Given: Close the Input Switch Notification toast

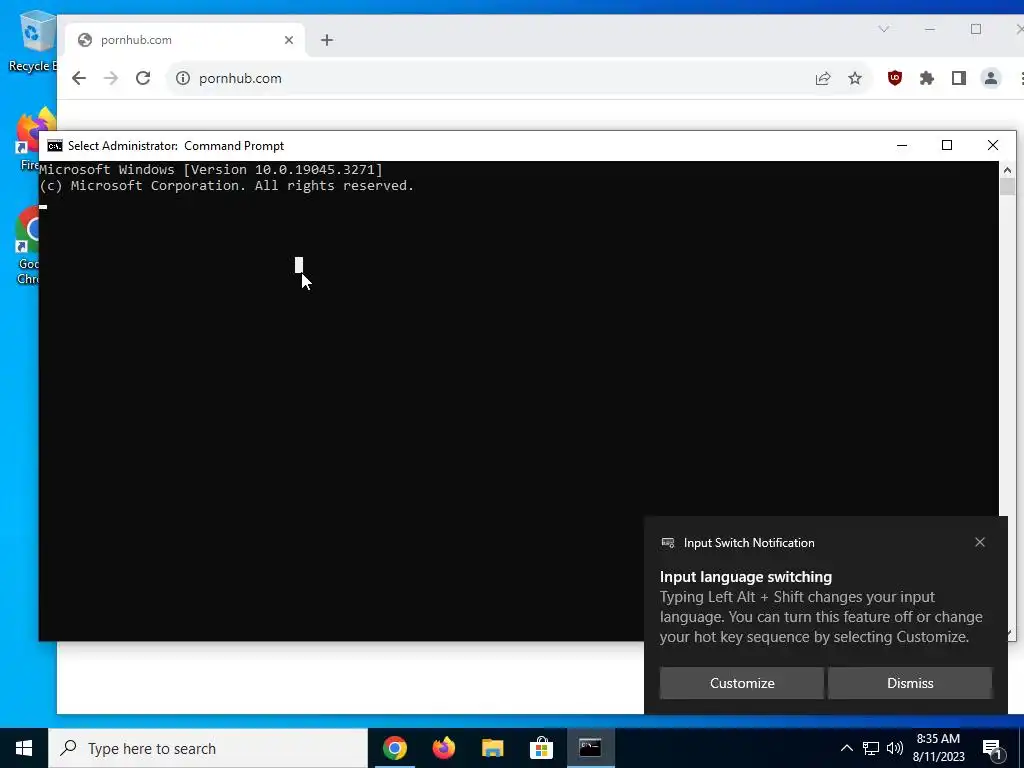Looking at the screenshot, I should (980, 542).
